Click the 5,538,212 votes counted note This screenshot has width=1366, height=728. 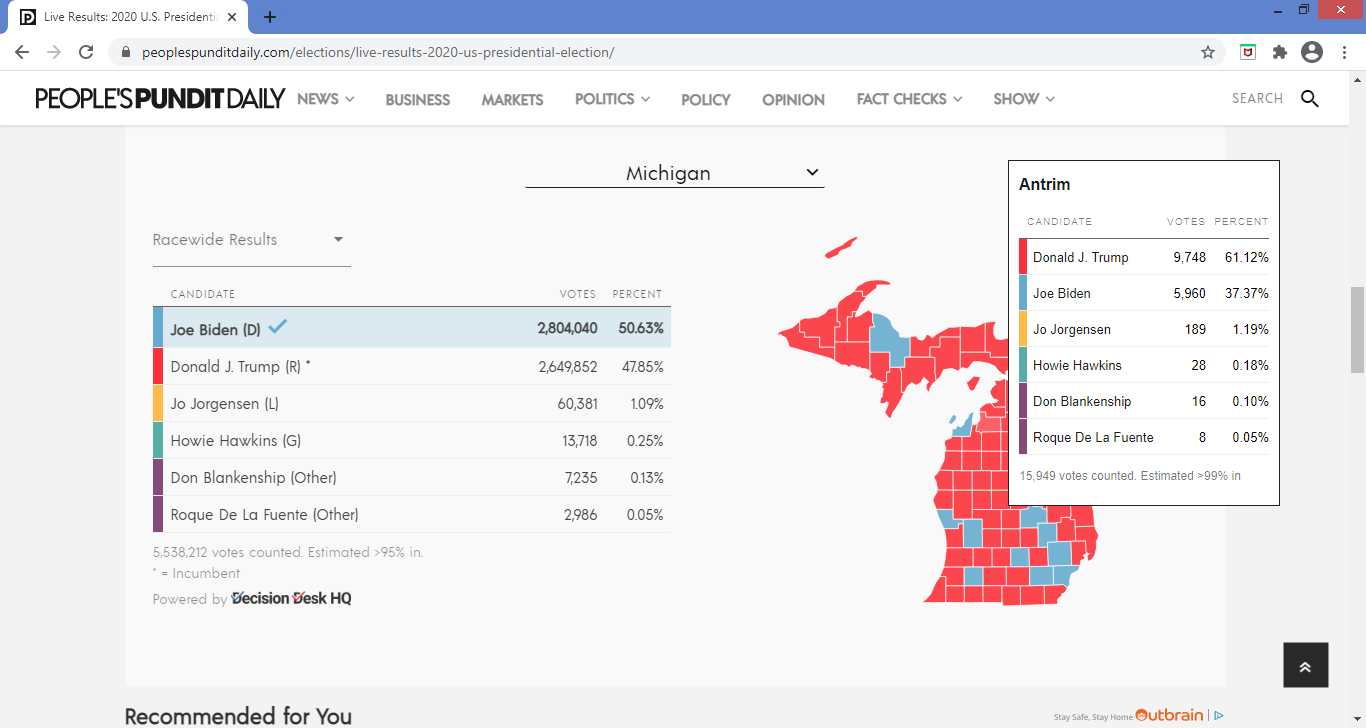(x=288, y=552)
